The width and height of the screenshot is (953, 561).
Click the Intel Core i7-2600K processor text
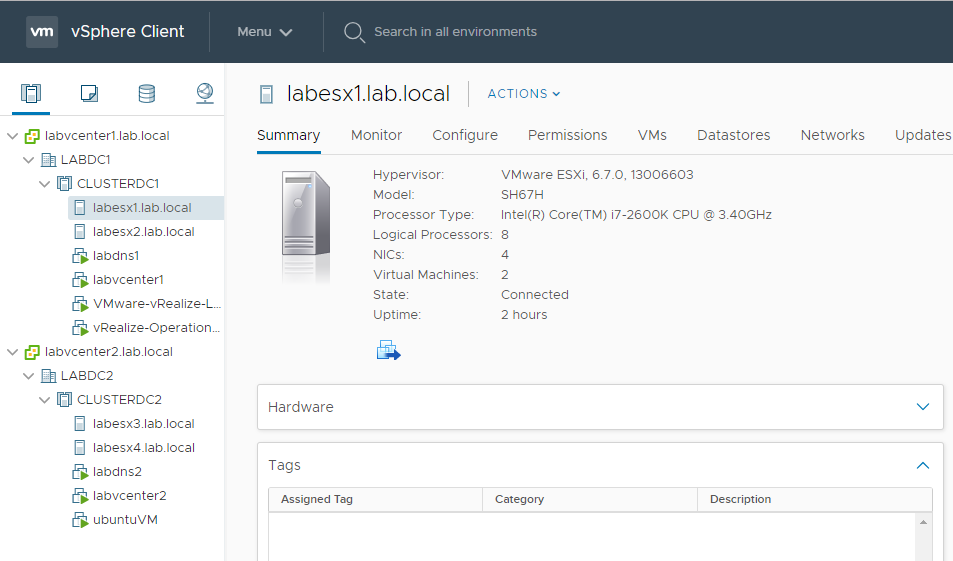[636, 215]
